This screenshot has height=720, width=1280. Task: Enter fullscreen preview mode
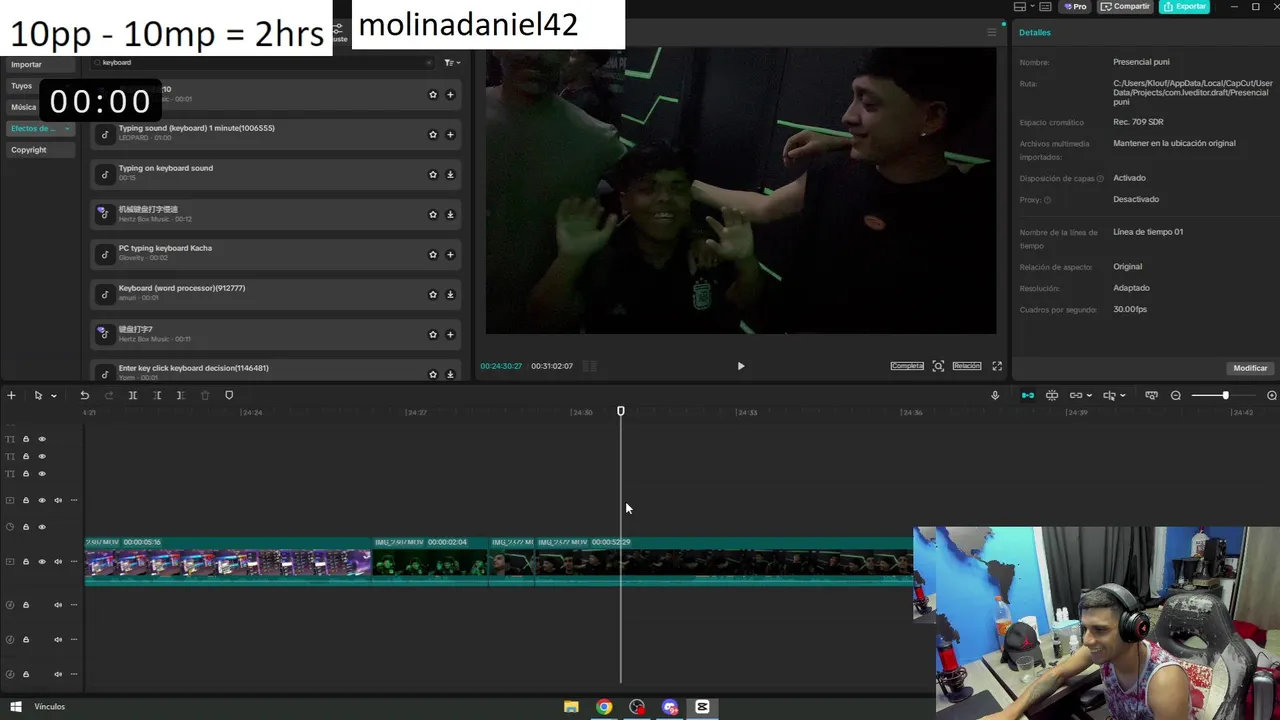tap(997, 366)
